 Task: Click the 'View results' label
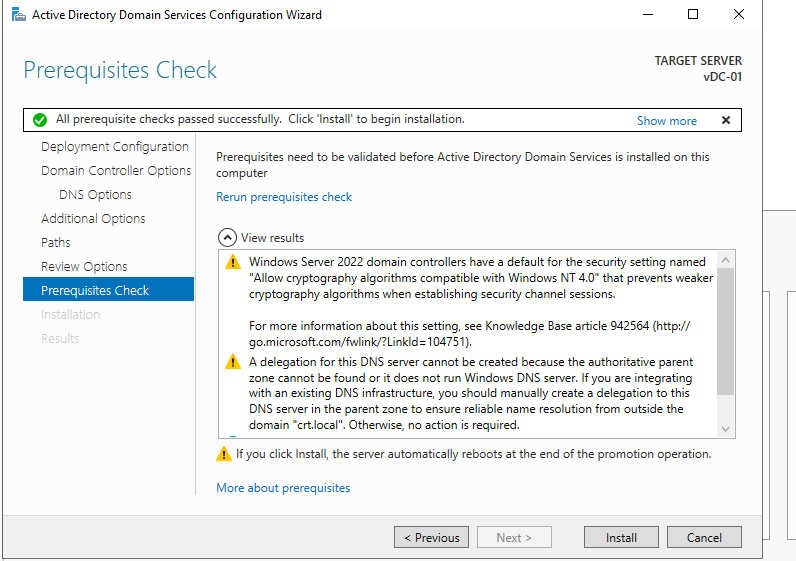(x=273, y=238)
